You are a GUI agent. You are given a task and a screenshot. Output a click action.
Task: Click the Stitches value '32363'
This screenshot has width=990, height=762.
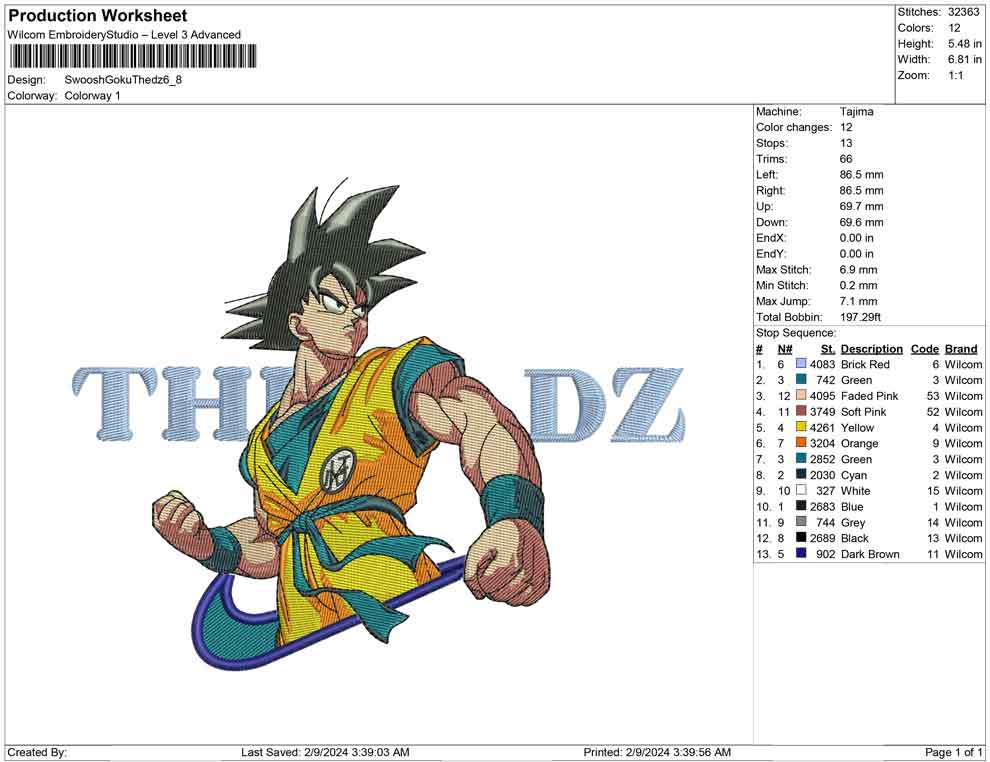click(963, 12)
